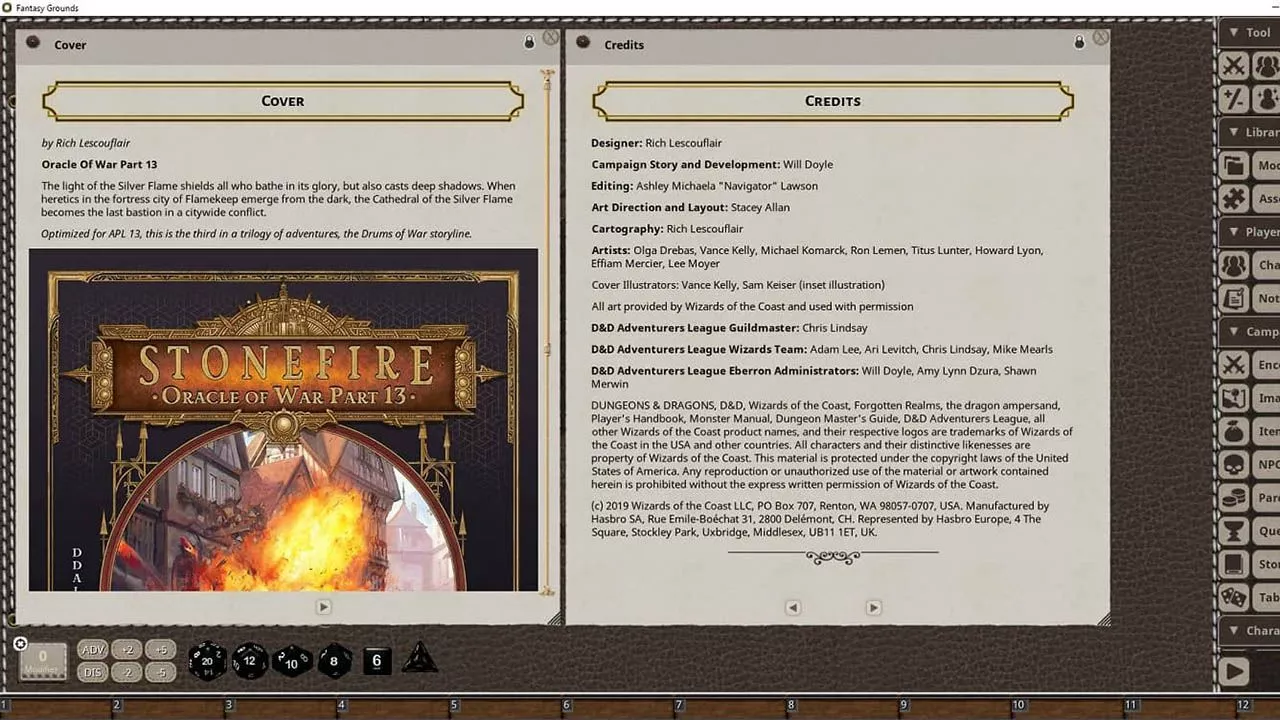Go to next page in Cover window
This screenshot has height=720, width=1280.
pos(323,607)
